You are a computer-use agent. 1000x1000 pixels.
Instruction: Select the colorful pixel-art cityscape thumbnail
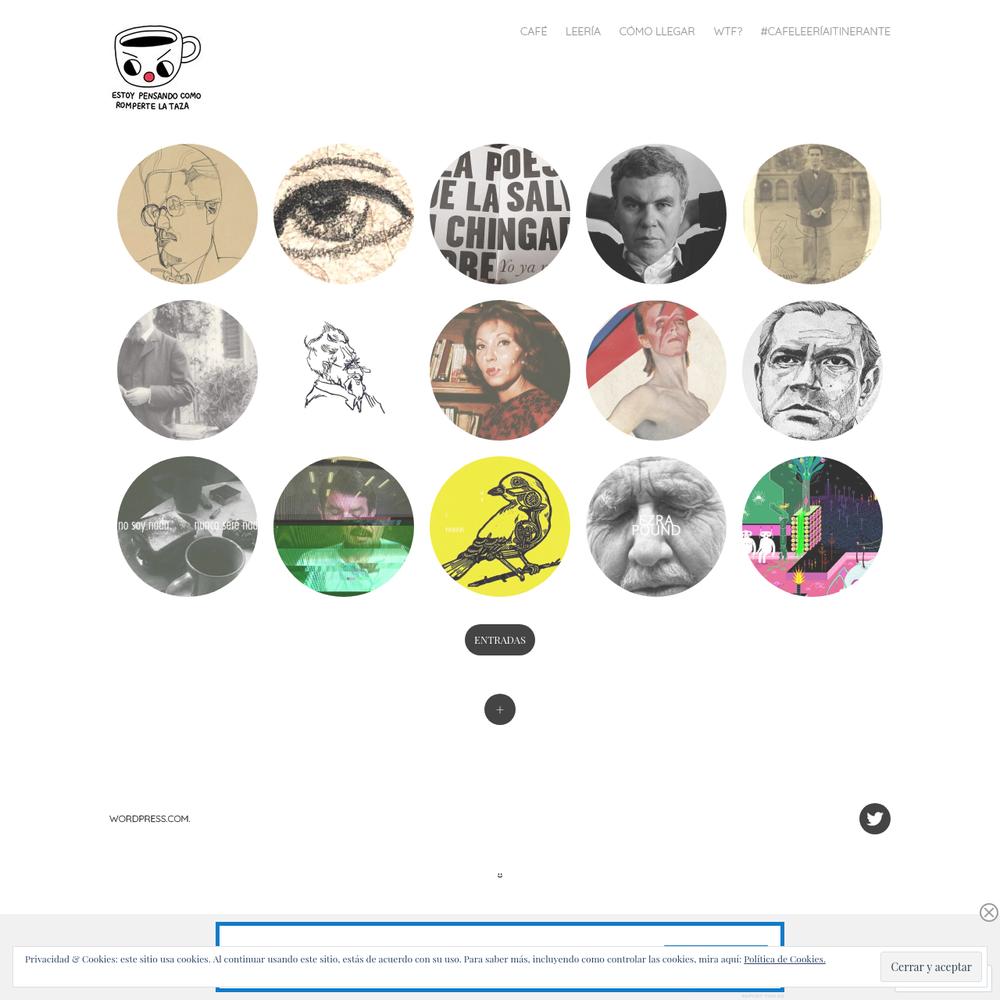click(x=812, y=526)
